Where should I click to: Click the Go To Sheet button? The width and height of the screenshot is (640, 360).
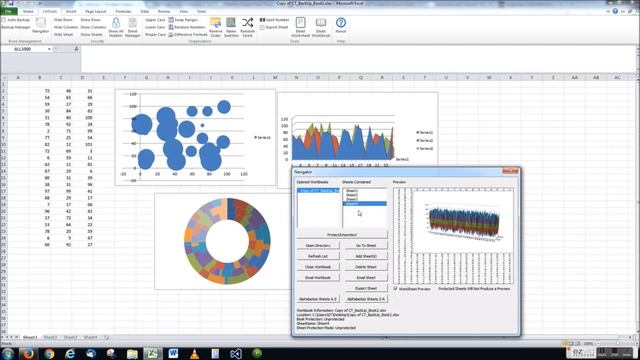(366, 245)
